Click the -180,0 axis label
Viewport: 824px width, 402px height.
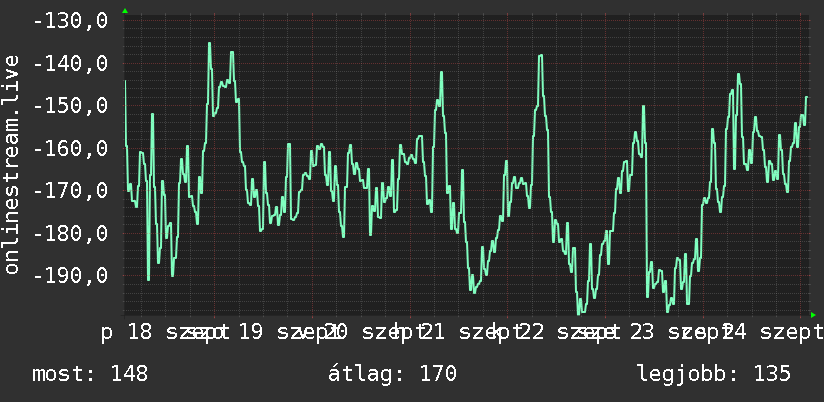pyautogui.click(x=70, y=233)
